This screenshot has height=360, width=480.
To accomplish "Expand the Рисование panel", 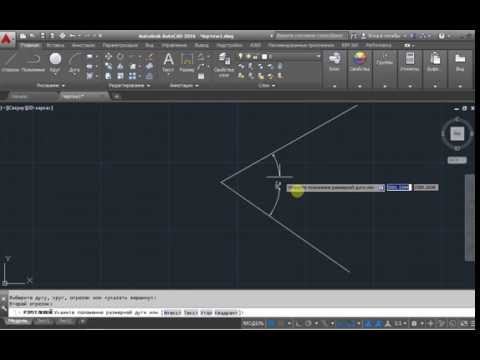I will click(x=51, y=86).
